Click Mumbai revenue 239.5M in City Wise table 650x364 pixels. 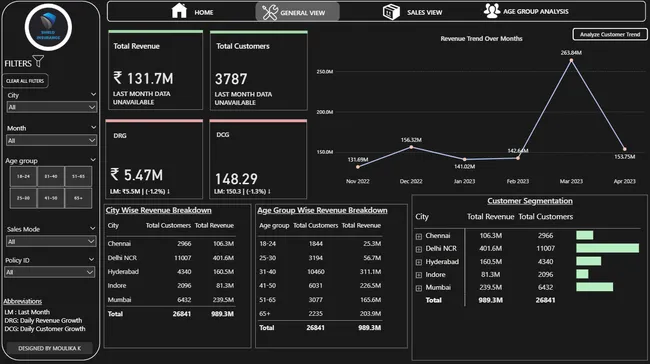pyautogui.click(x=223, y=300)
